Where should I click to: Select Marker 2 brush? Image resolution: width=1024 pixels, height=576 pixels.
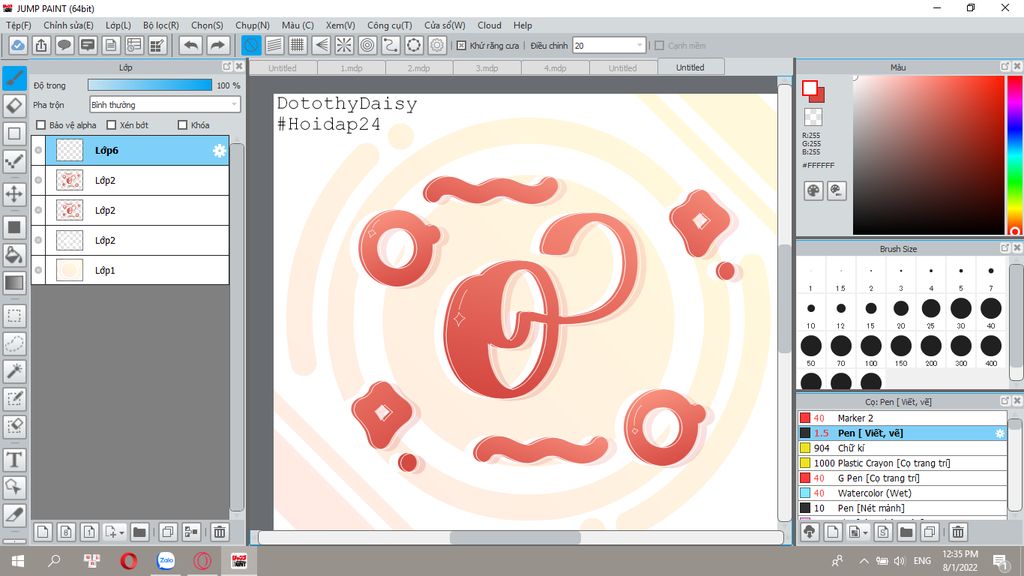[x=903, y=418]
